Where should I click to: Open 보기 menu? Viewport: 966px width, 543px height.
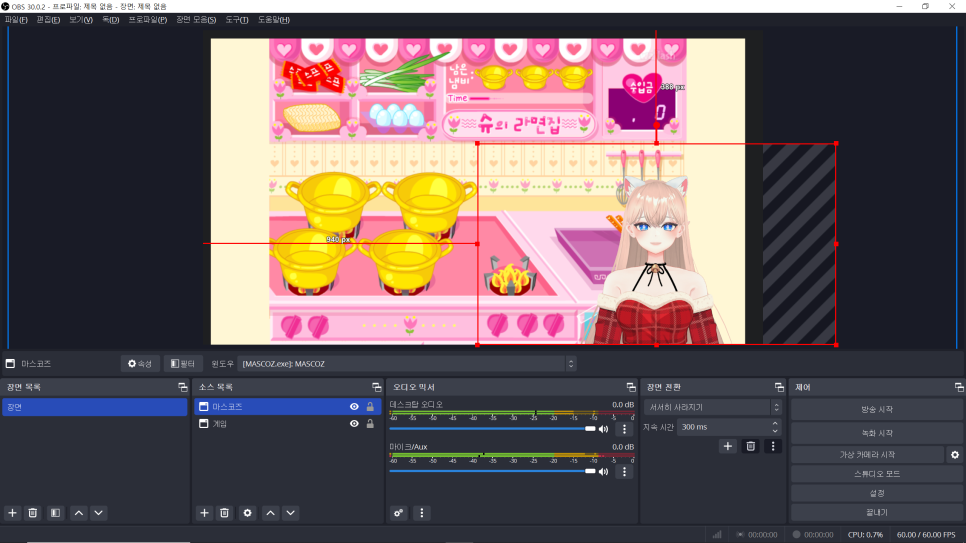coord(81,20)
